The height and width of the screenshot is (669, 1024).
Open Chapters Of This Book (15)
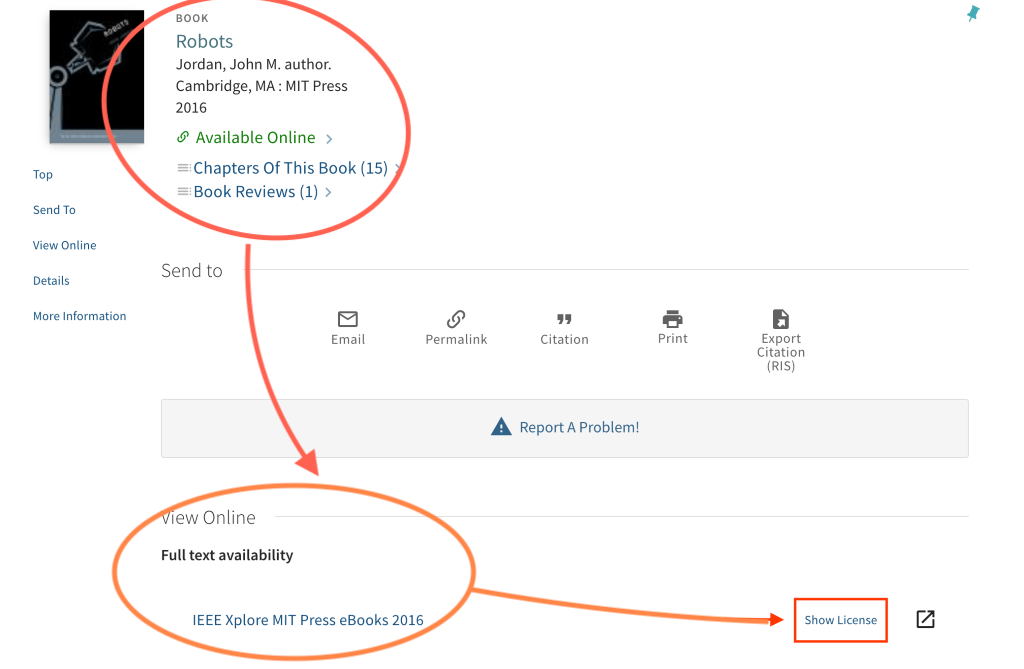click(x=291, y=168)
